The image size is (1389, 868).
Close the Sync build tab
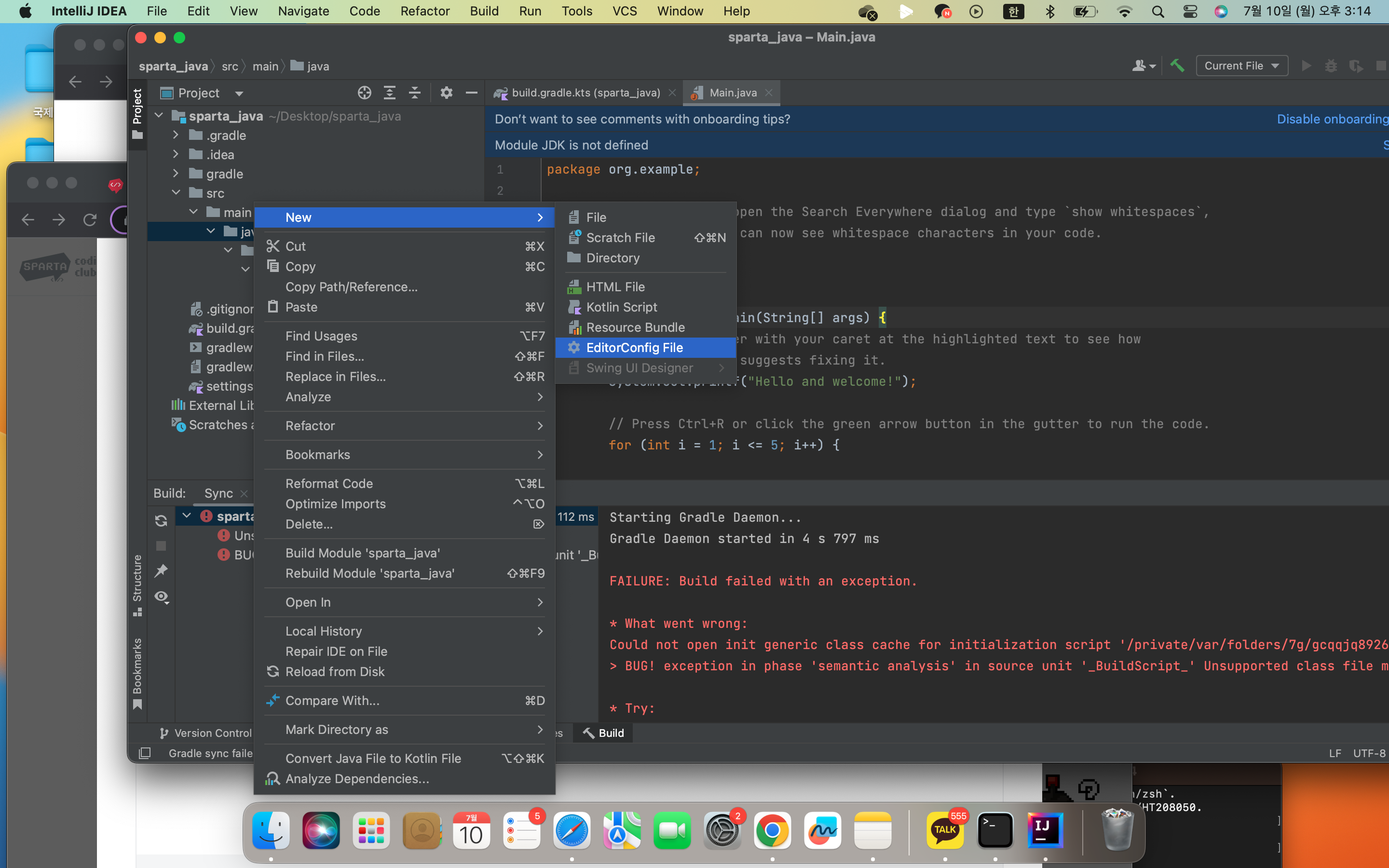coord(244,494)
